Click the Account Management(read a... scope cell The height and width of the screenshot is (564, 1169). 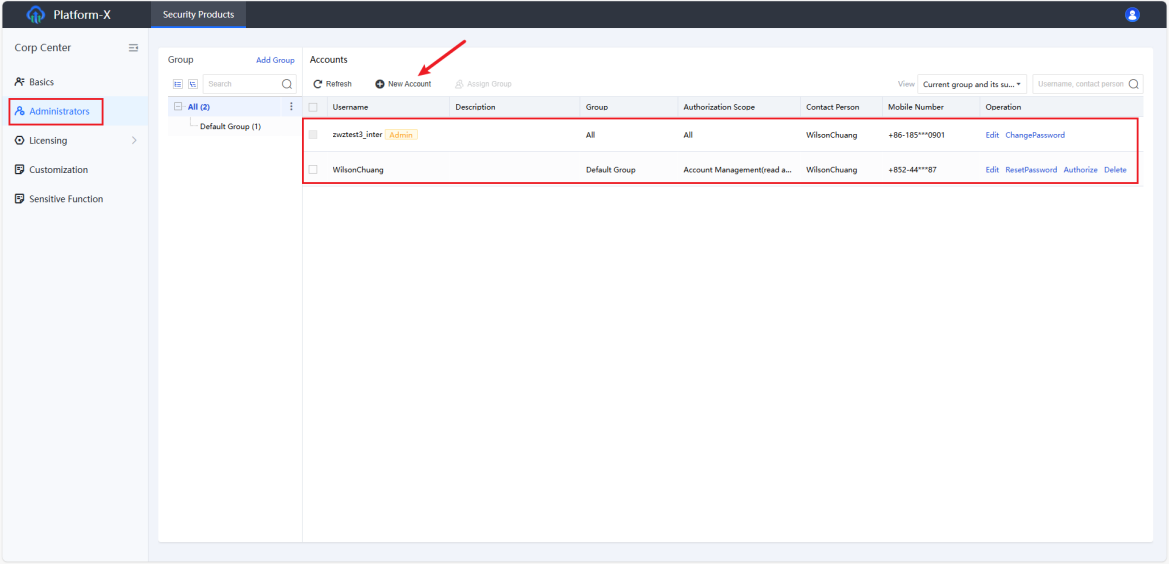737,170
